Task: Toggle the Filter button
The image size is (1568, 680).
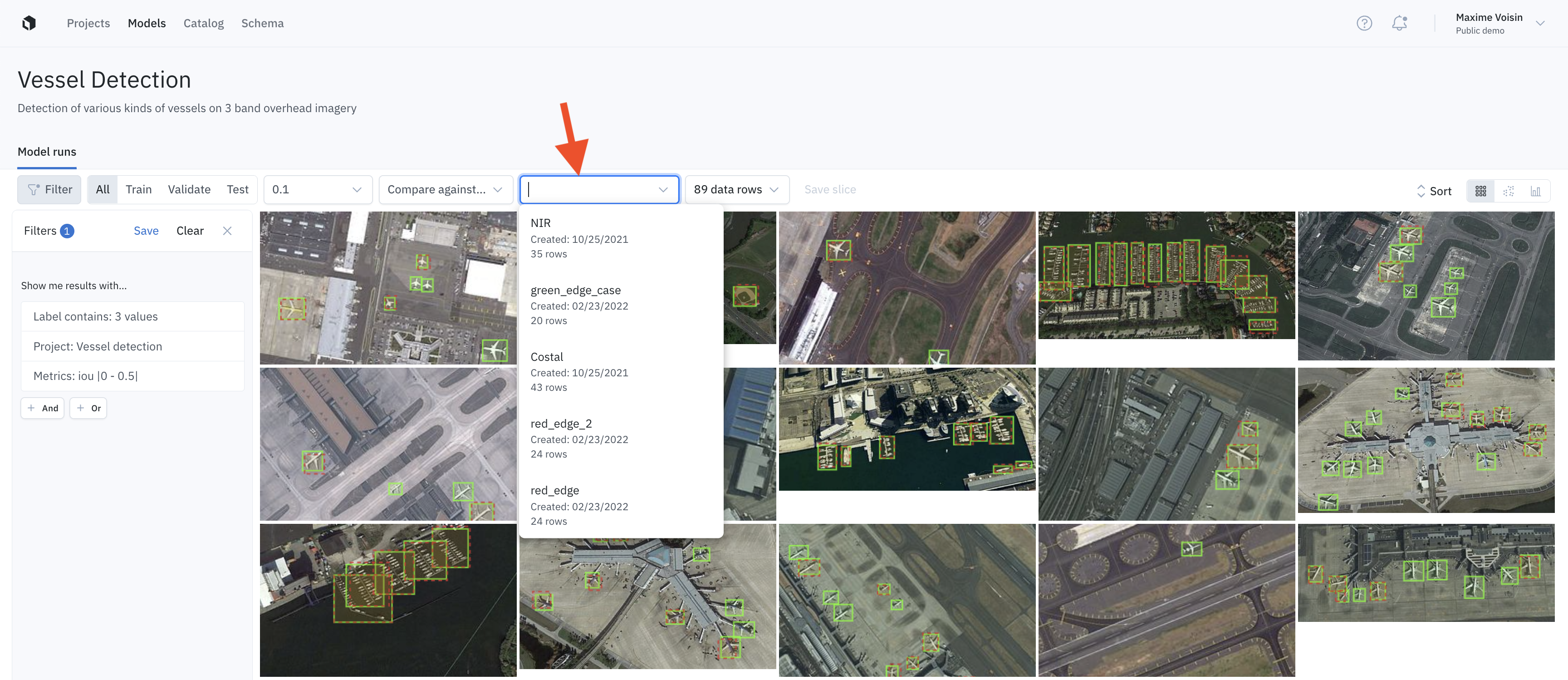Action: point(49,189)
